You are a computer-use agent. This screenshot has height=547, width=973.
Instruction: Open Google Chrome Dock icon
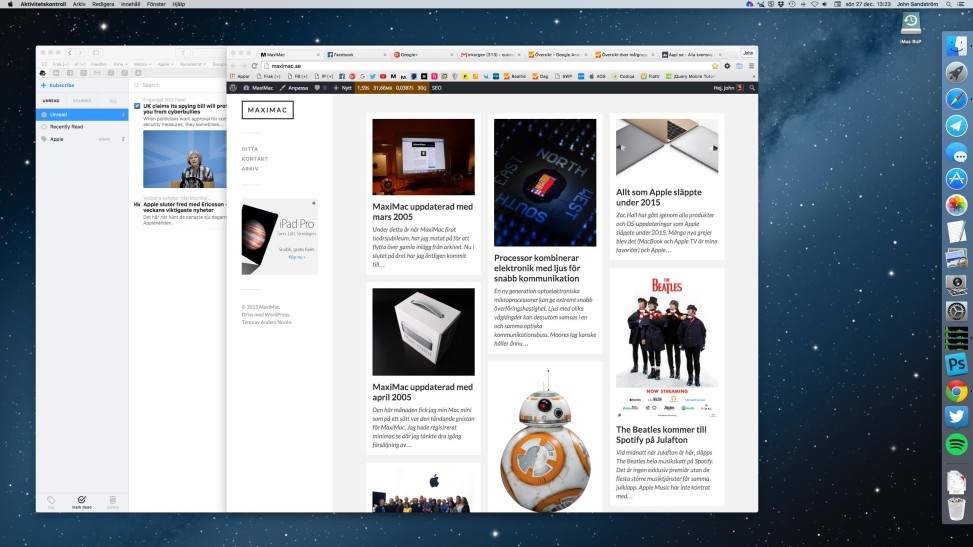[956, 391]
